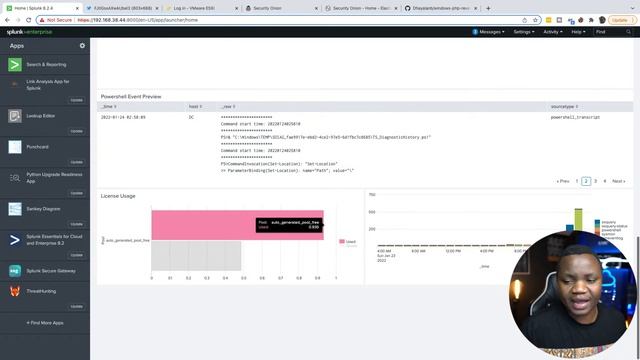640x360 pixels.
Task: Reload the page with the refresh icon
Action: (x=29, y=20)
